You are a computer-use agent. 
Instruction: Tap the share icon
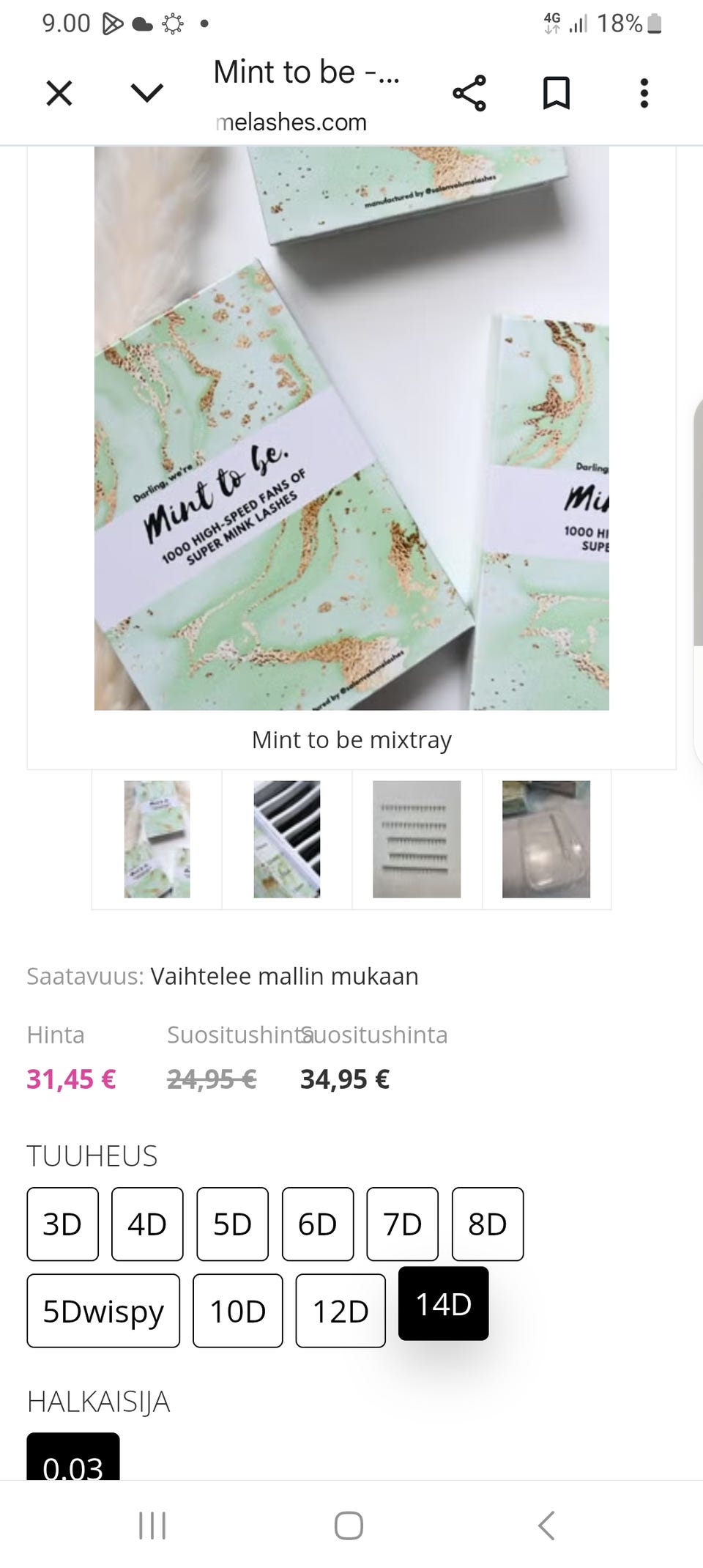[469, 93]
